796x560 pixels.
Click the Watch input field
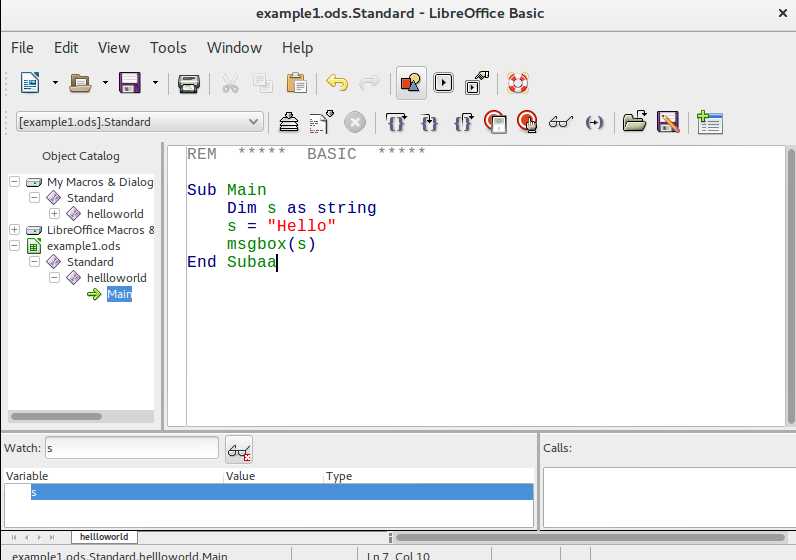coord(132,448)
